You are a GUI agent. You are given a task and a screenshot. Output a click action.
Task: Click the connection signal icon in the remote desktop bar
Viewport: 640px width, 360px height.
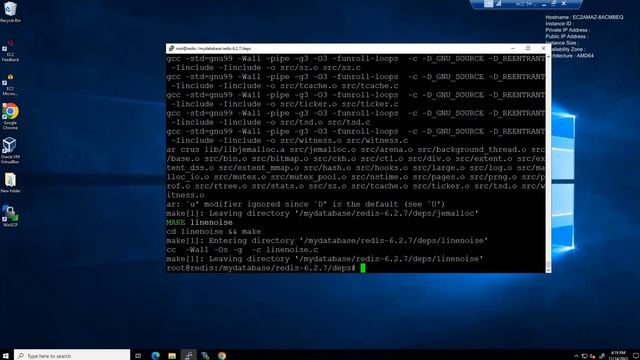(498, 4)
